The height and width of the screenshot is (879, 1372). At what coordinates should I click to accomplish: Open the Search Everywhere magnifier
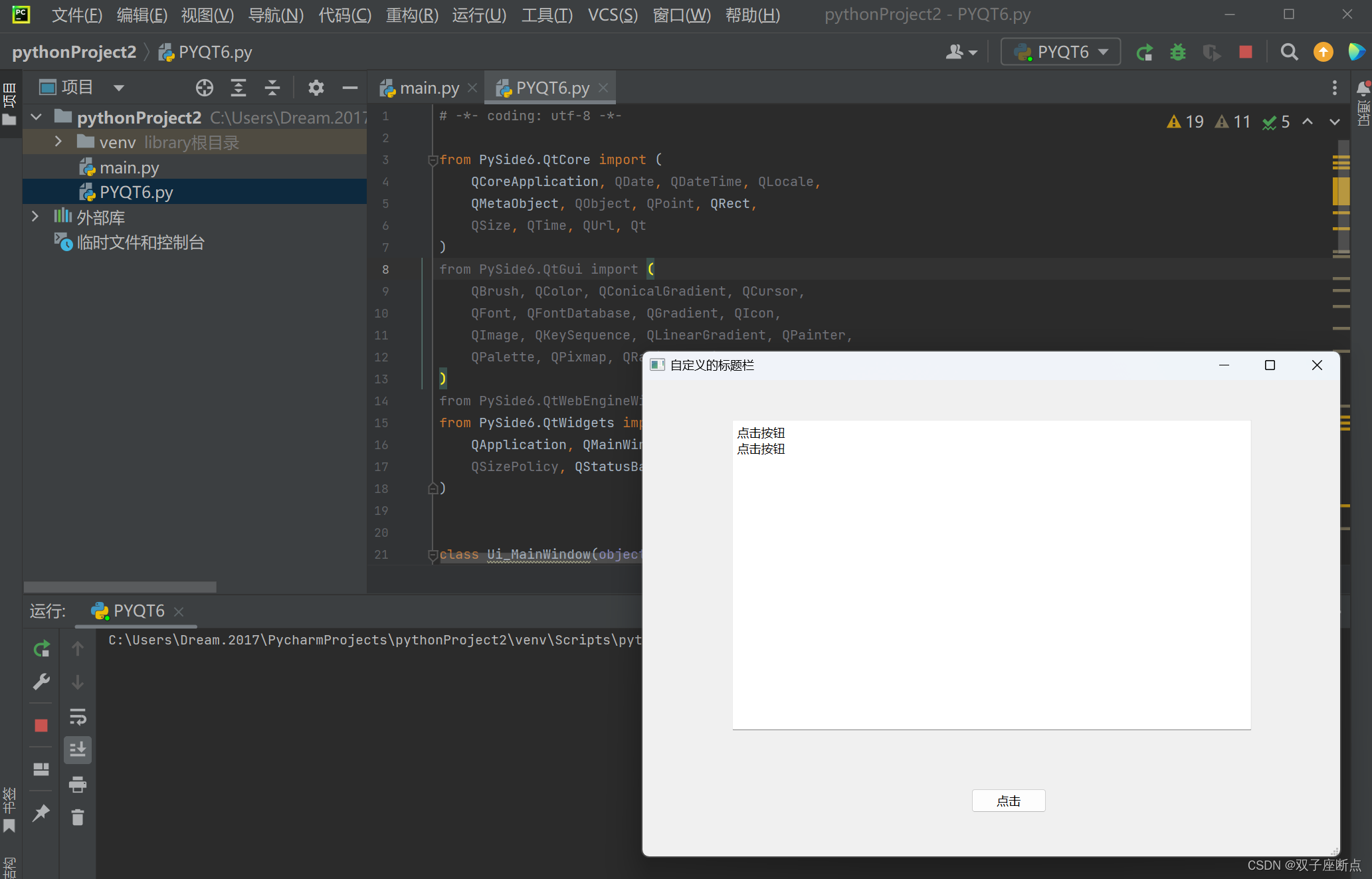[1289, 52]
